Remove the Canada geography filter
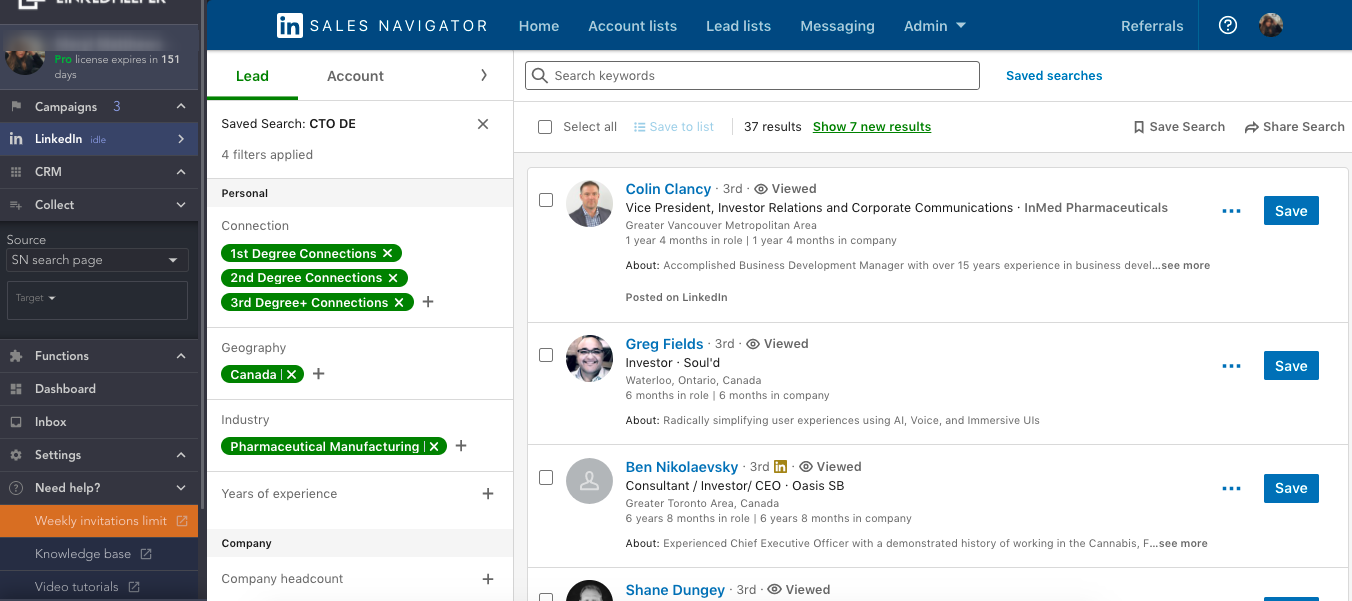Viewport: 1352px width, 601px height. [291, 374]
